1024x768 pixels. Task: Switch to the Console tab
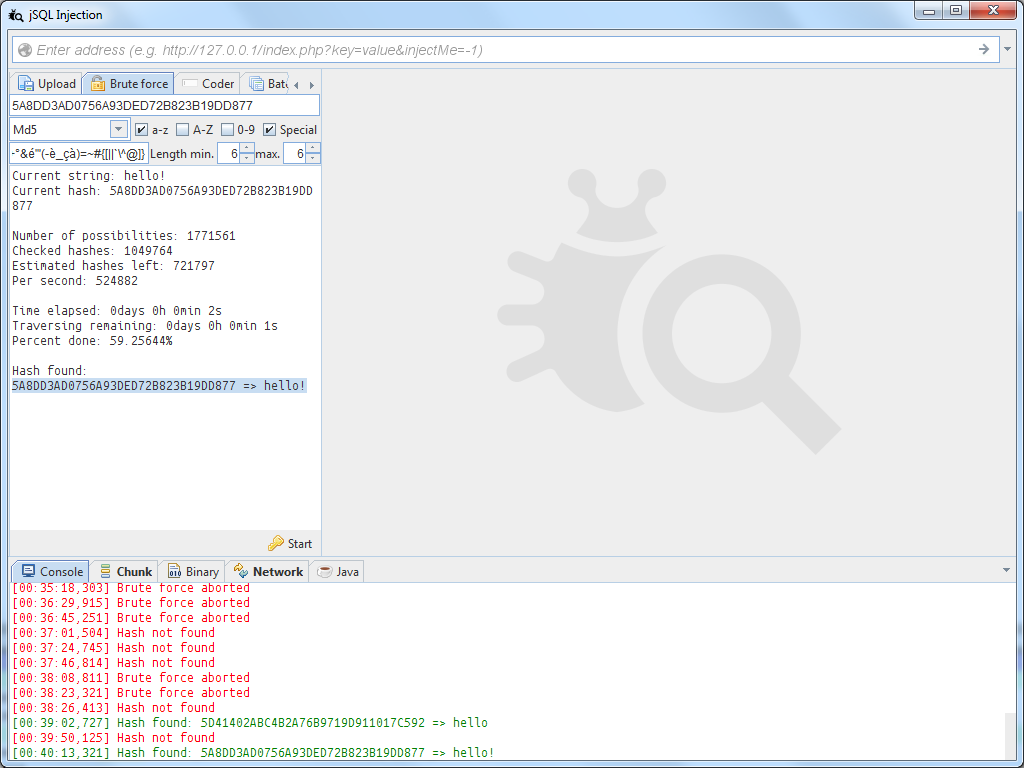click(x=51, y=571)
